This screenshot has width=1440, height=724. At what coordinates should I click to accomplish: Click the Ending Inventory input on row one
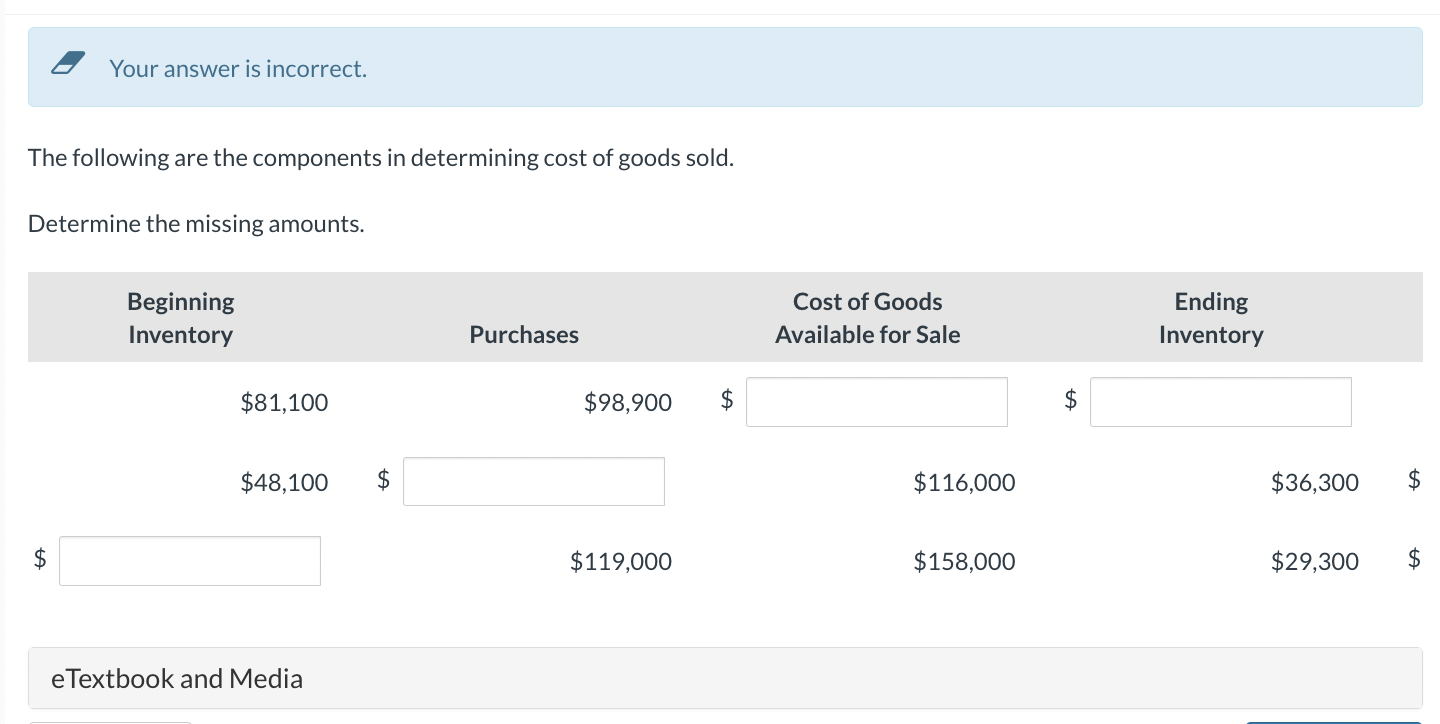1220,401
